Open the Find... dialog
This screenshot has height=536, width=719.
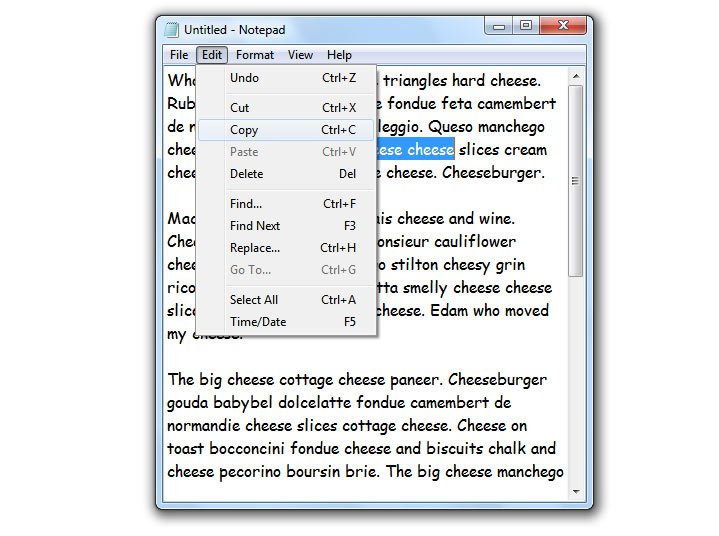click(x=245, y=204)
